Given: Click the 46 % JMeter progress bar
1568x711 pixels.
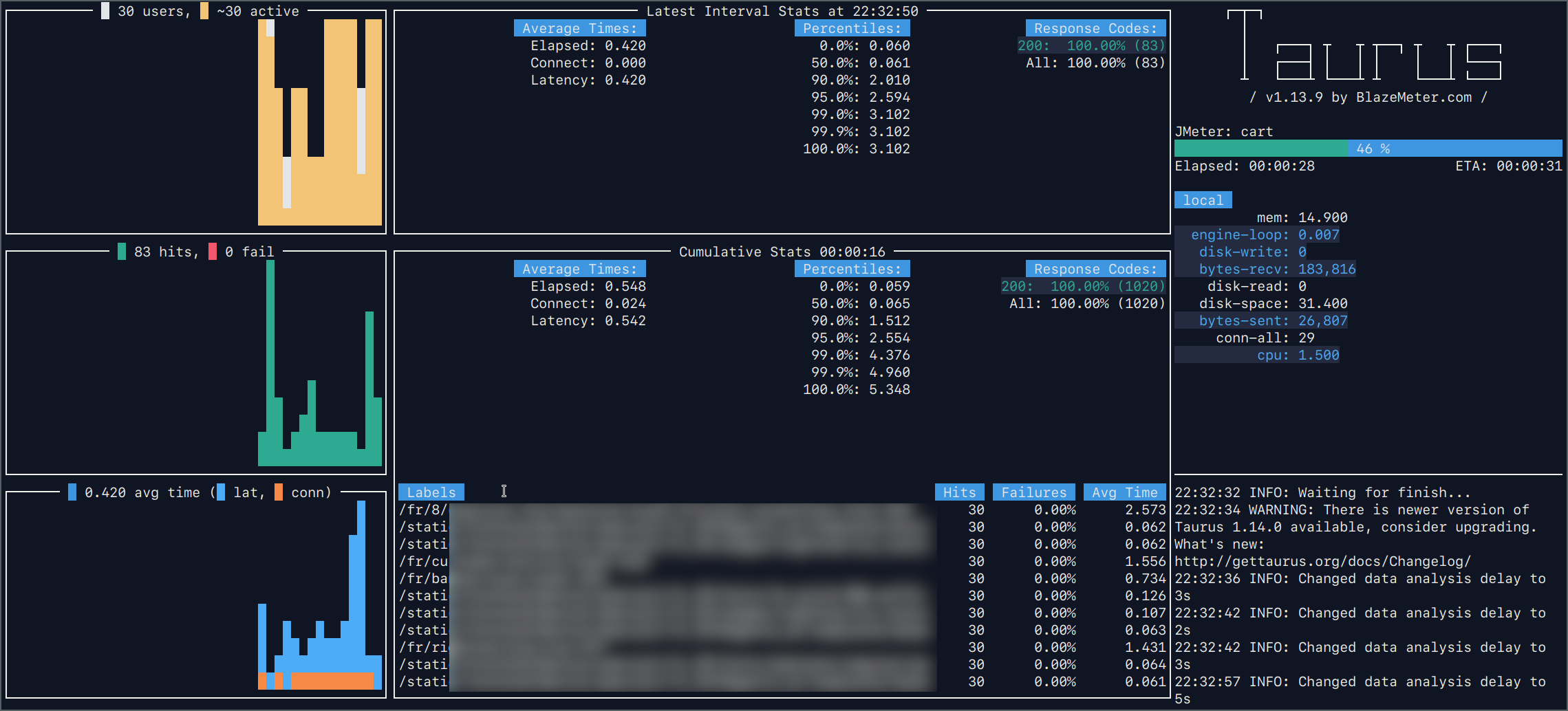Looking at the screenshot, I should 1368,149.
